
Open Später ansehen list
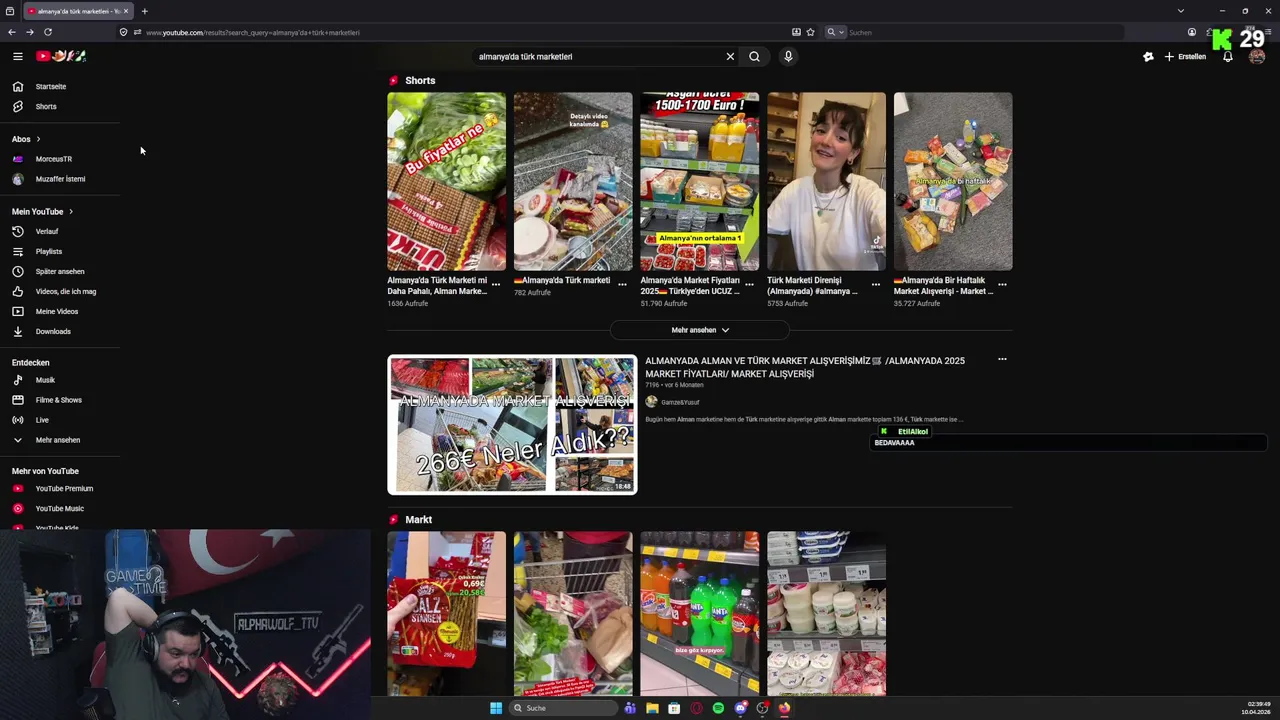[x=60, y=272]
